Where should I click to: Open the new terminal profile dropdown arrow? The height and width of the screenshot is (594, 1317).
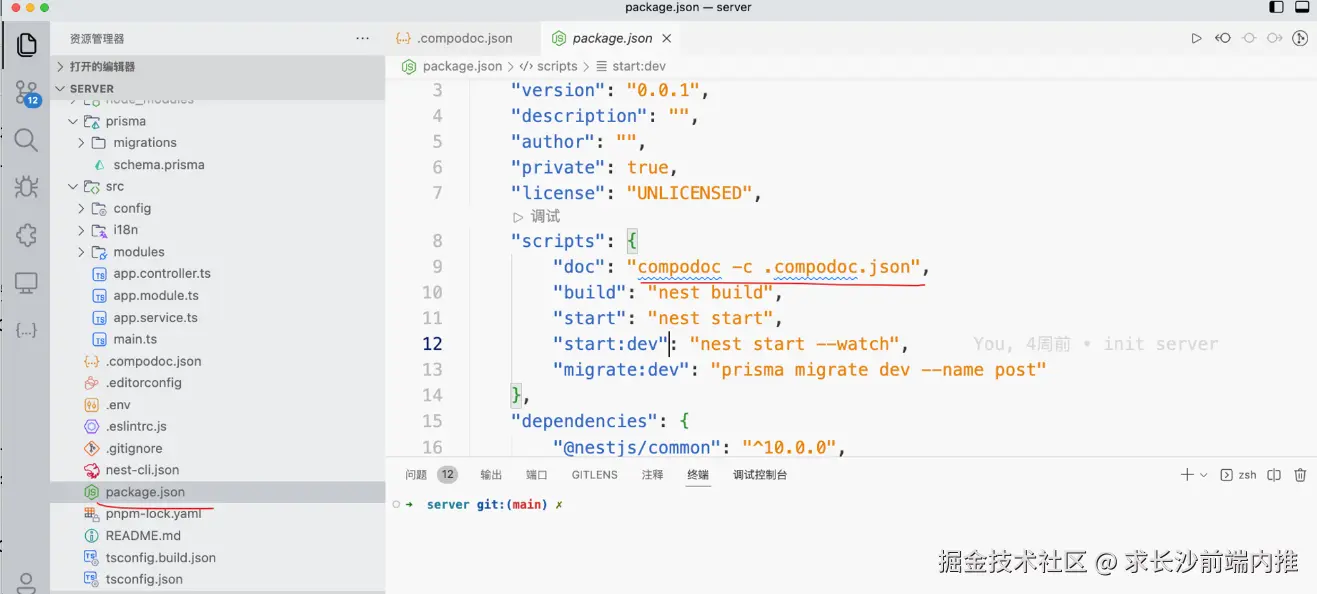click(x=1203, y=475)
